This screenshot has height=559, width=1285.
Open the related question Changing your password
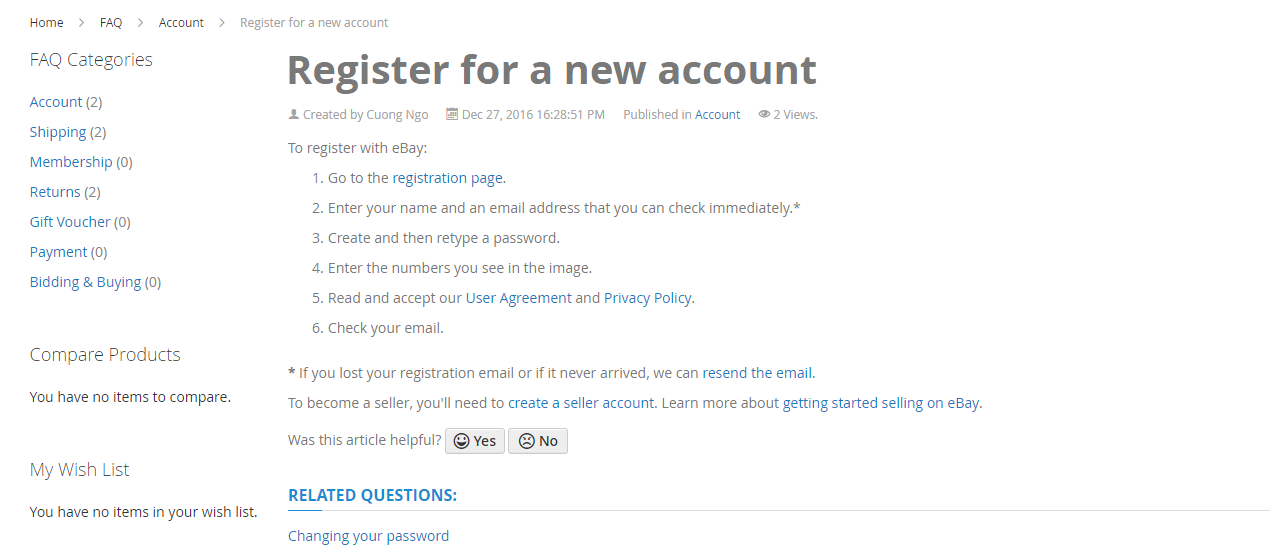point(368,536)
